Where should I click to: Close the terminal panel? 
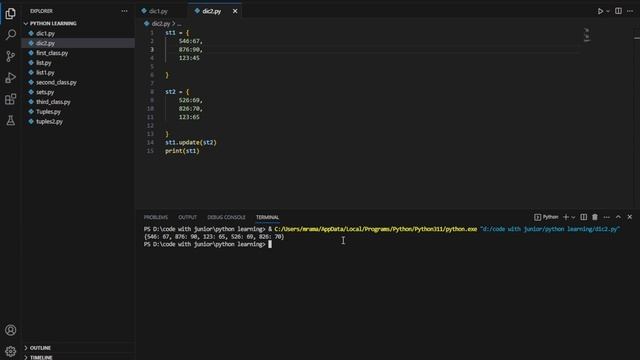point(629,217)
